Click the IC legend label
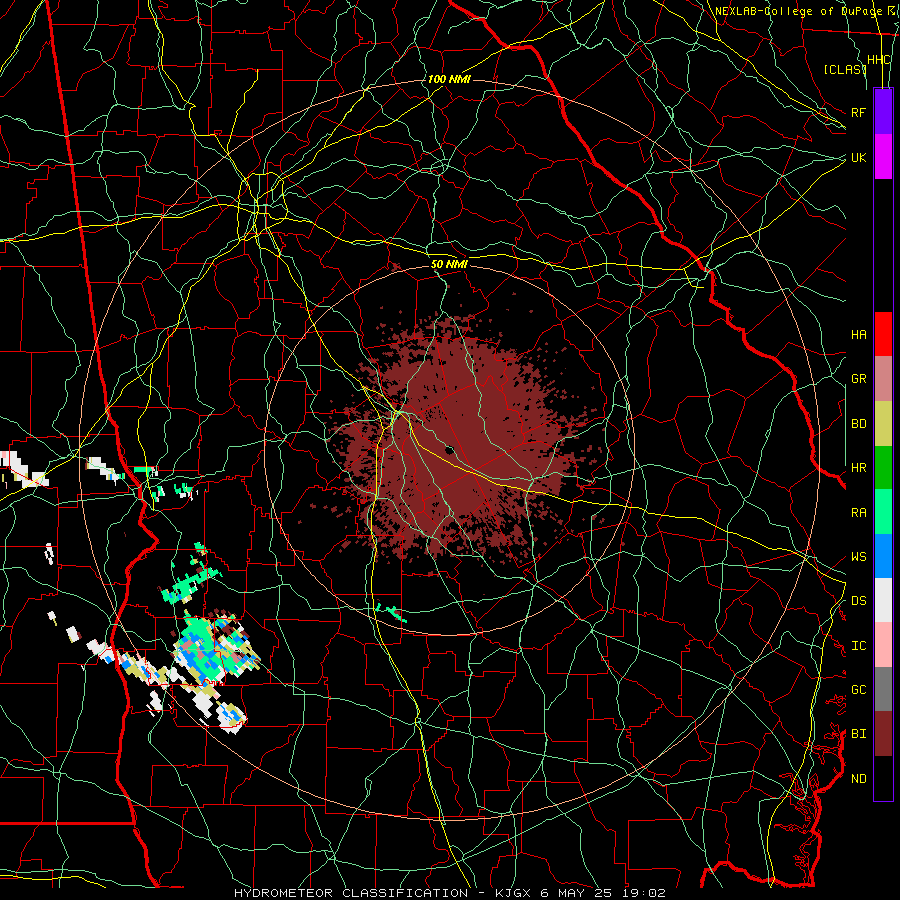This screenshot has height=900, width=900. (858, 646)
